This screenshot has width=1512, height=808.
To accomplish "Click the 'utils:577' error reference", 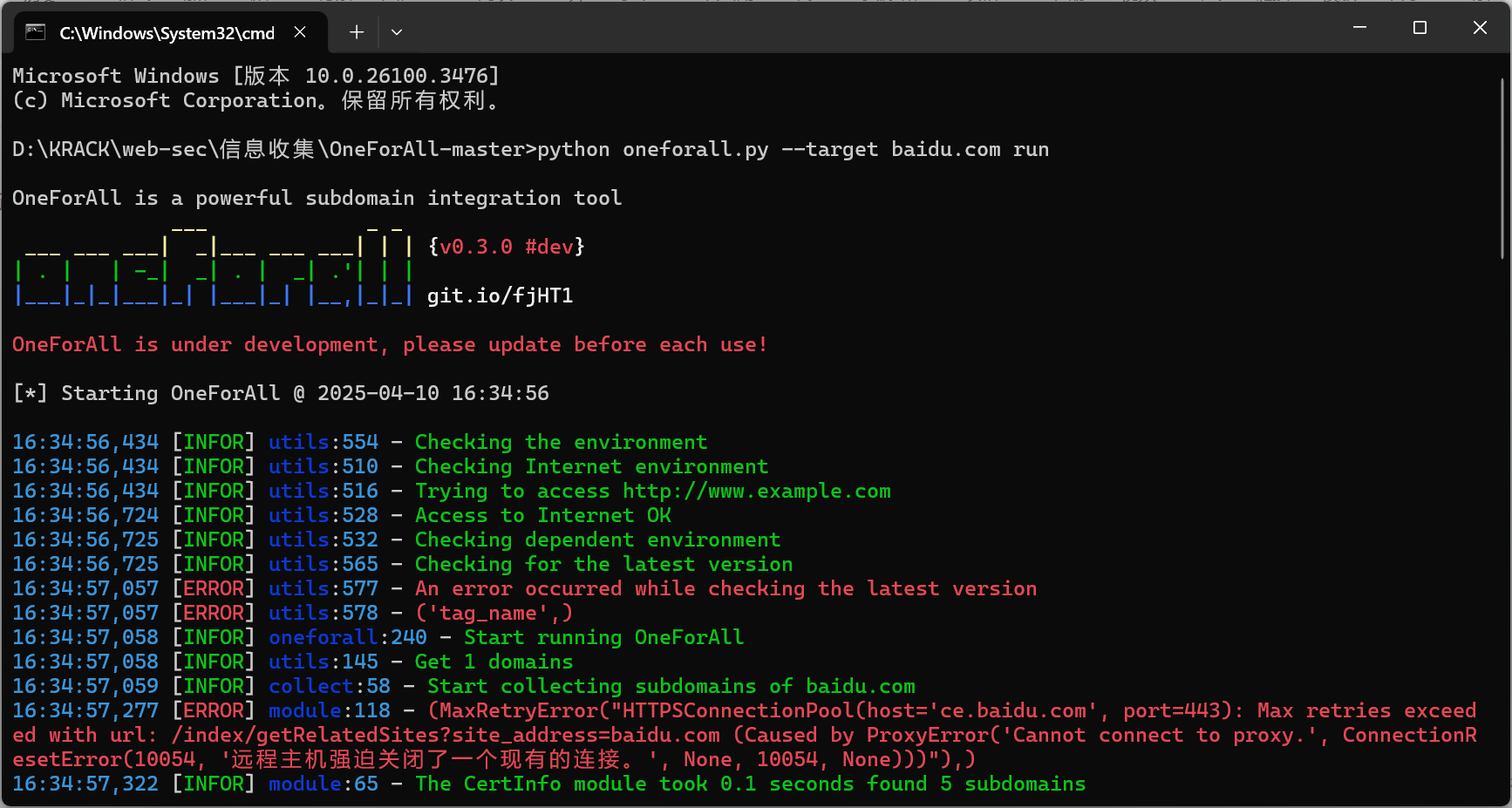I will coord(323,588).
